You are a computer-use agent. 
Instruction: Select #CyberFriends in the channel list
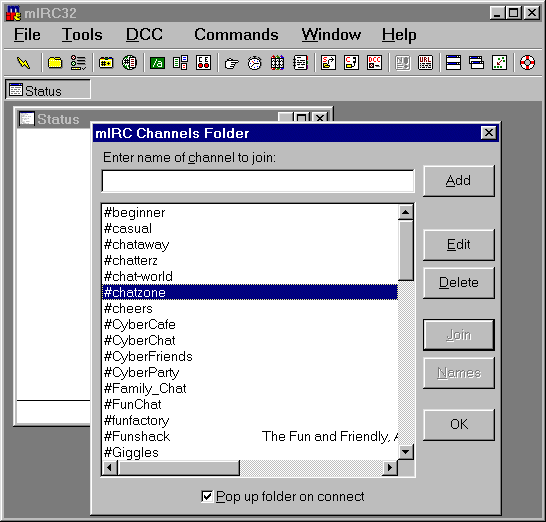250,356
